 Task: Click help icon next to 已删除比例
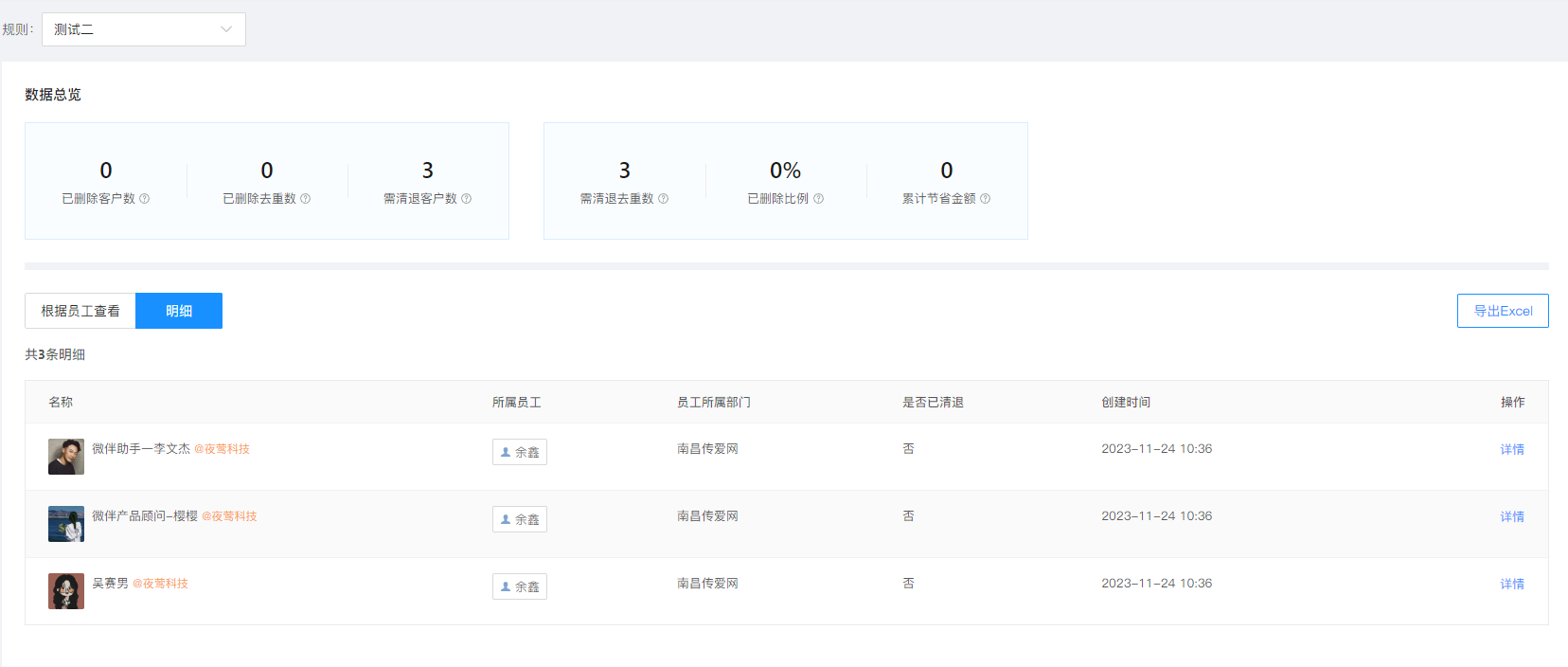819,199
